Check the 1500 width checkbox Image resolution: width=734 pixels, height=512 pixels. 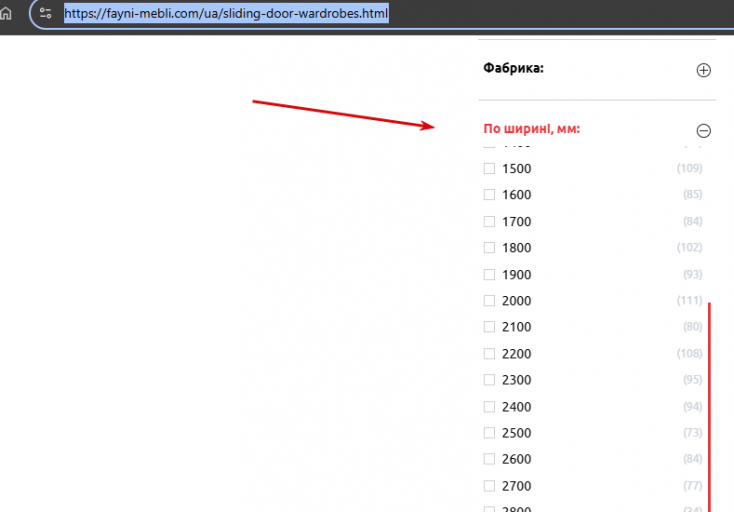[489, 168]
